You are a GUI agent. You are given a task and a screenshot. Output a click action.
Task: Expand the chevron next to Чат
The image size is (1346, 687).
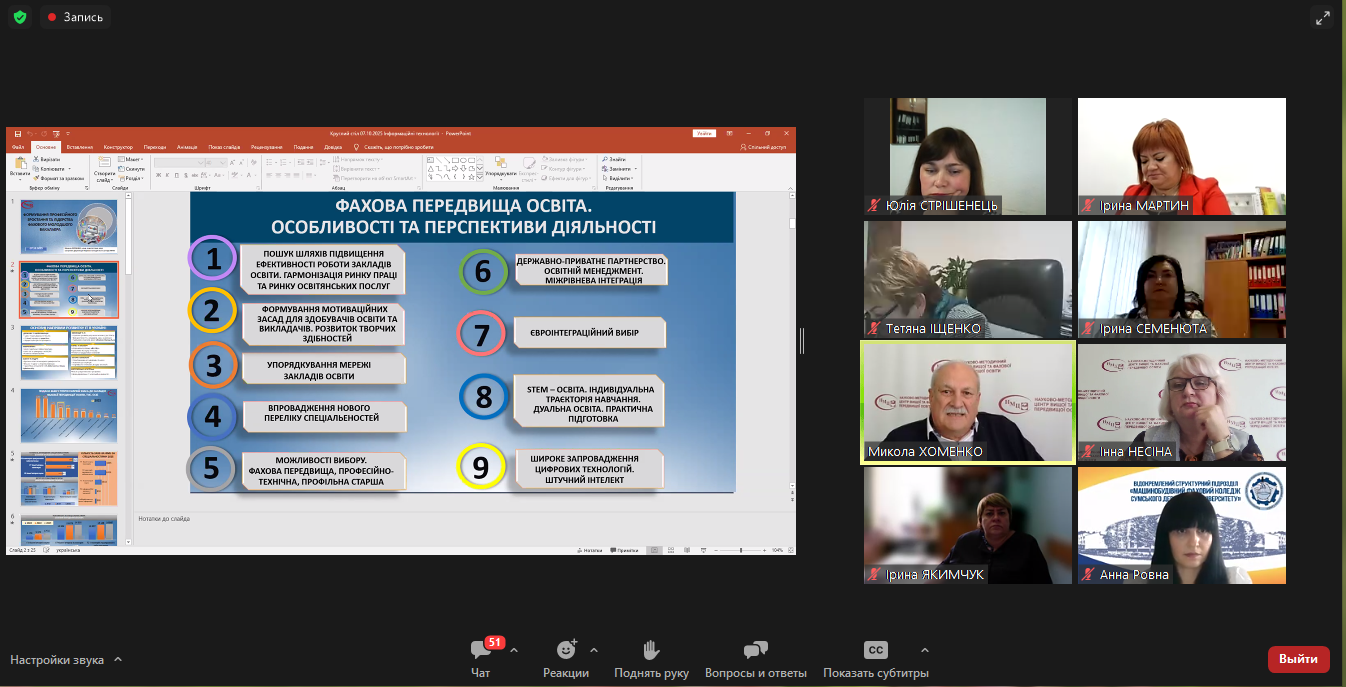(514, 650)
